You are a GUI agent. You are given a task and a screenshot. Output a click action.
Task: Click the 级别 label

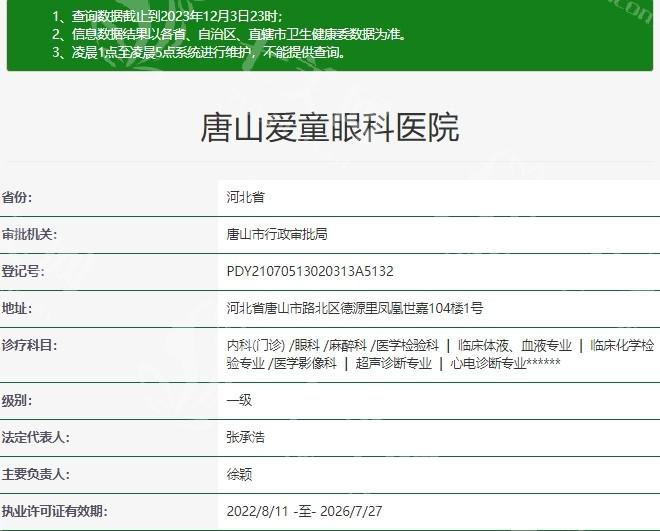click(17, 400)
